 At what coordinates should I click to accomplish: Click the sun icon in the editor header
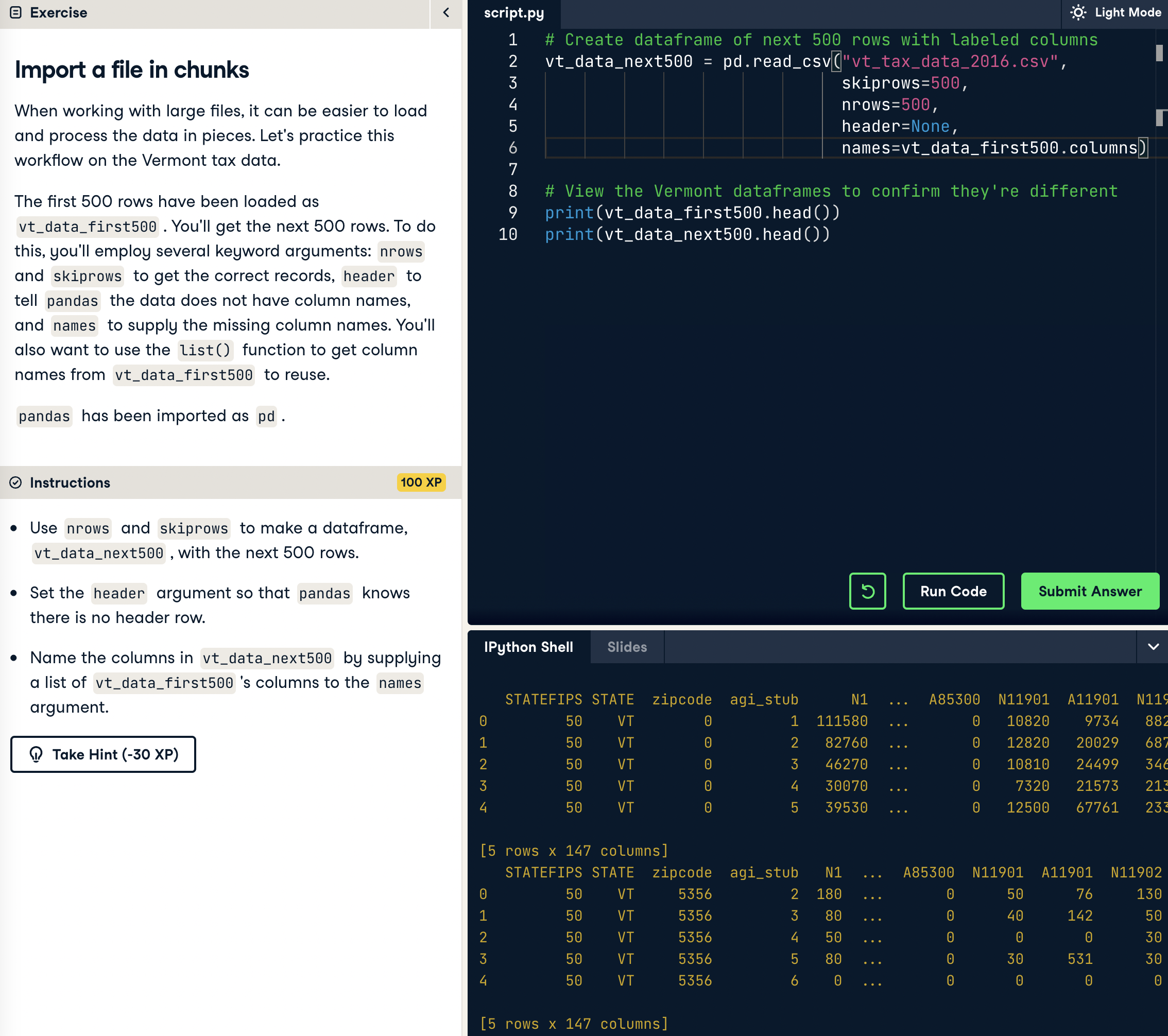click(x=1078, y=12)
